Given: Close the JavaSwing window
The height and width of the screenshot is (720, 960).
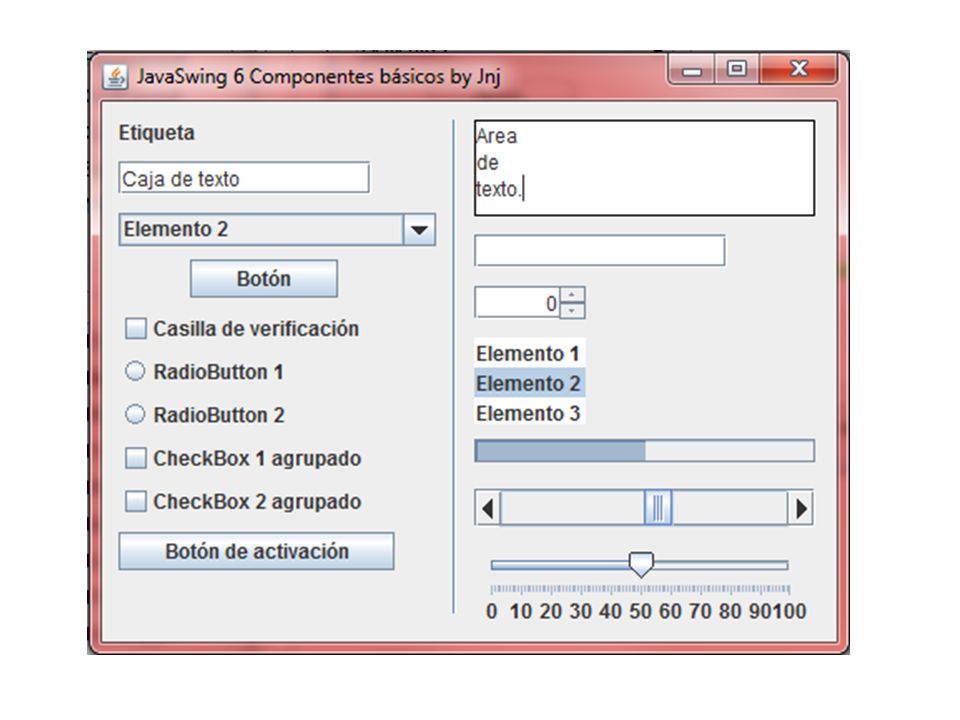Looking at the screenshot, I should tap(798, 69).
